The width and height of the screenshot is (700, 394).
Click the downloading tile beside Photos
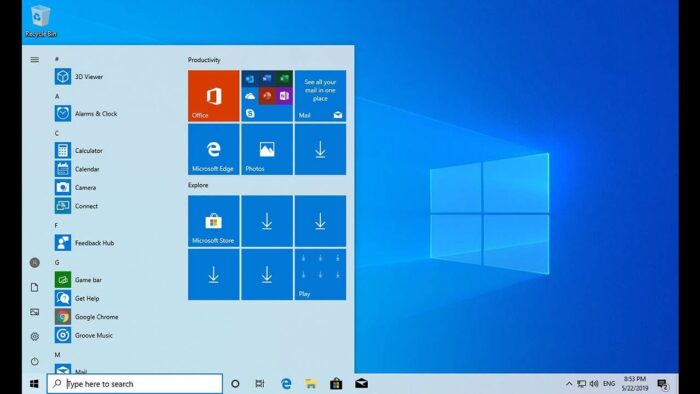point(320,149)
